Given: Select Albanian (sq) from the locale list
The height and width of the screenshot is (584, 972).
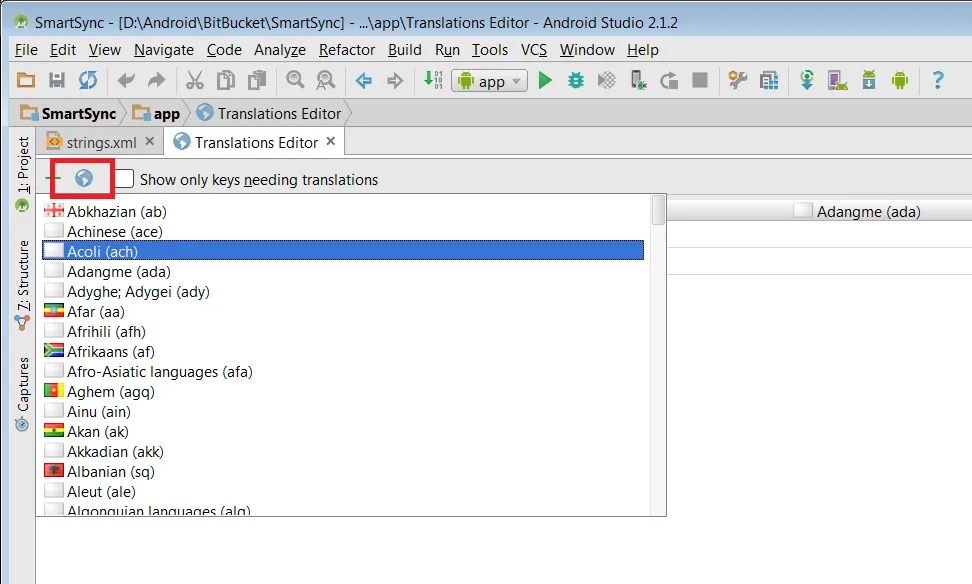Looking at the screenshot, I should pos(343,472).
